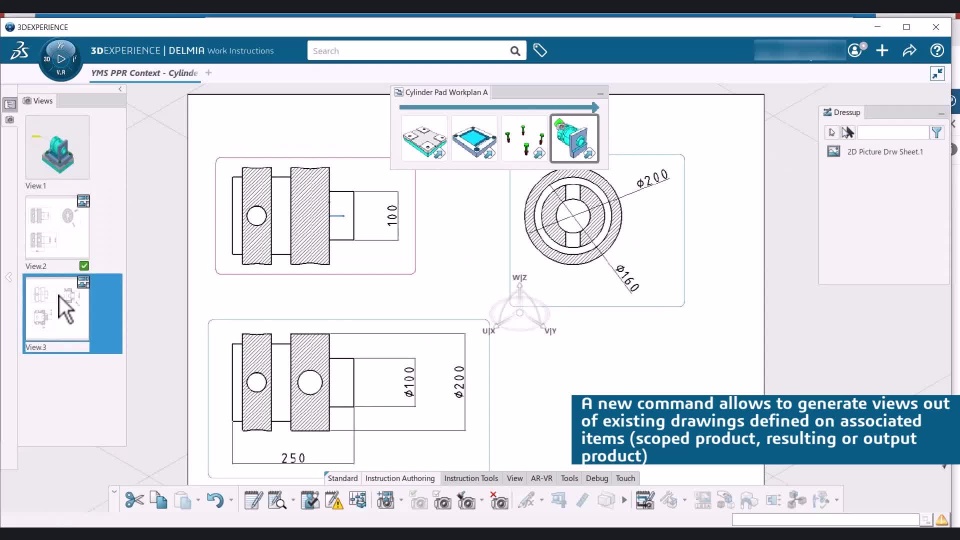
Task: Click the notepad with warning triangle icon
Action: tap(334, 500)
